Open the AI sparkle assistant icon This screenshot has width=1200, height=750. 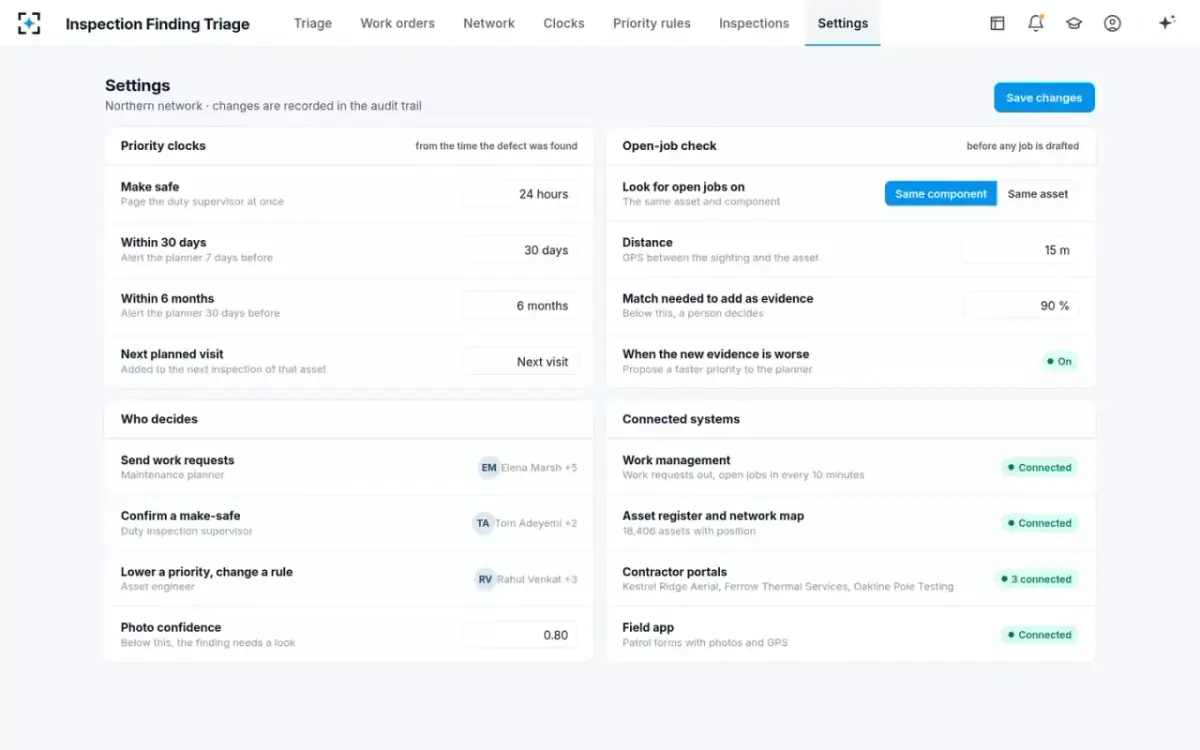click(x=1166, y=23)
